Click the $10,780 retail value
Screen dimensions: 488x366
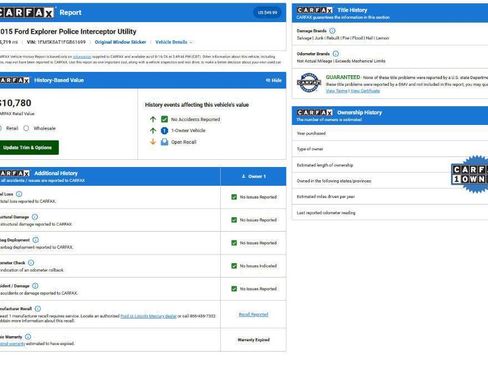(16, 103)
